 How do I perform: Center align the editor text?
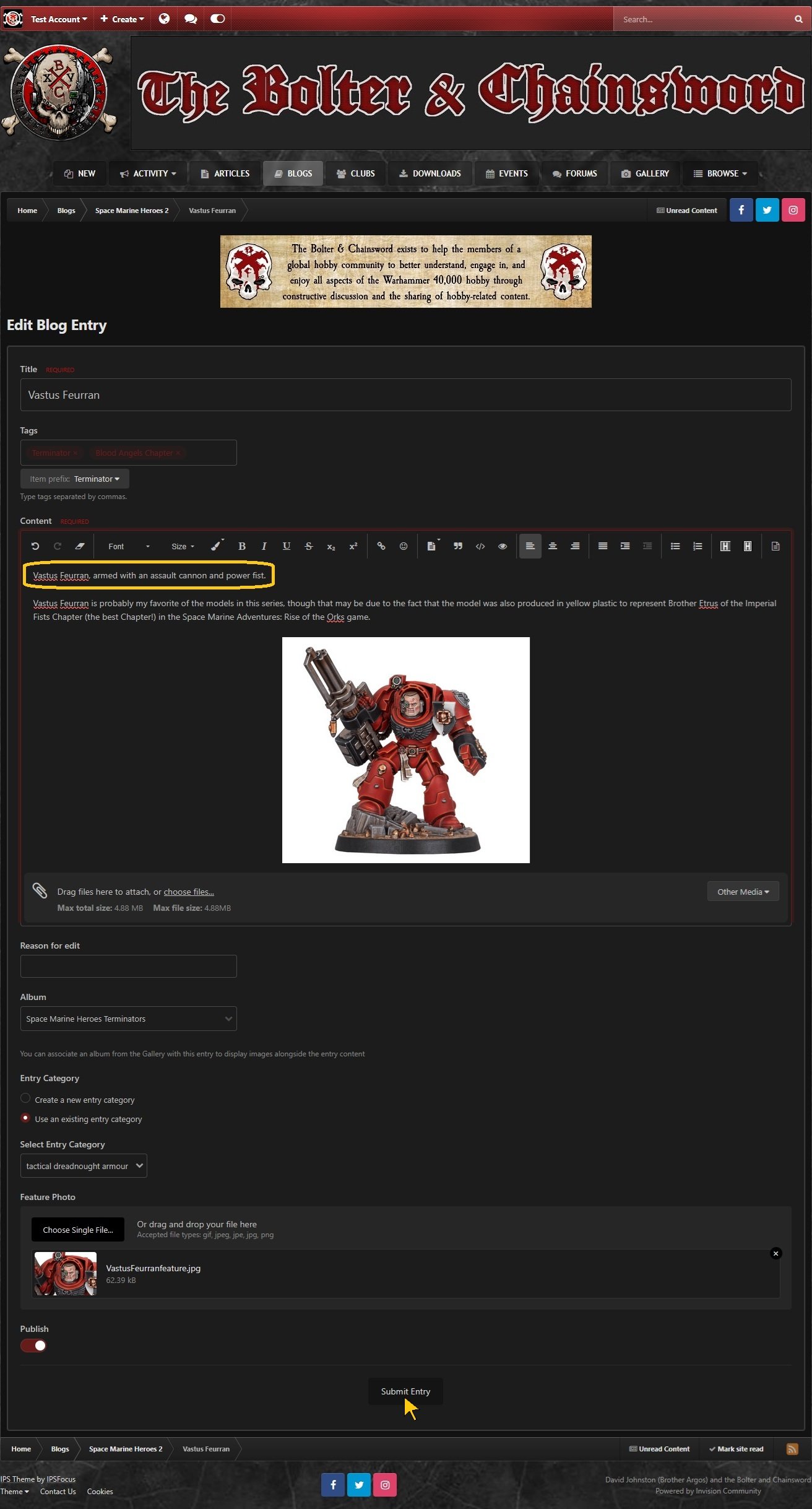(x=553, y=546)
